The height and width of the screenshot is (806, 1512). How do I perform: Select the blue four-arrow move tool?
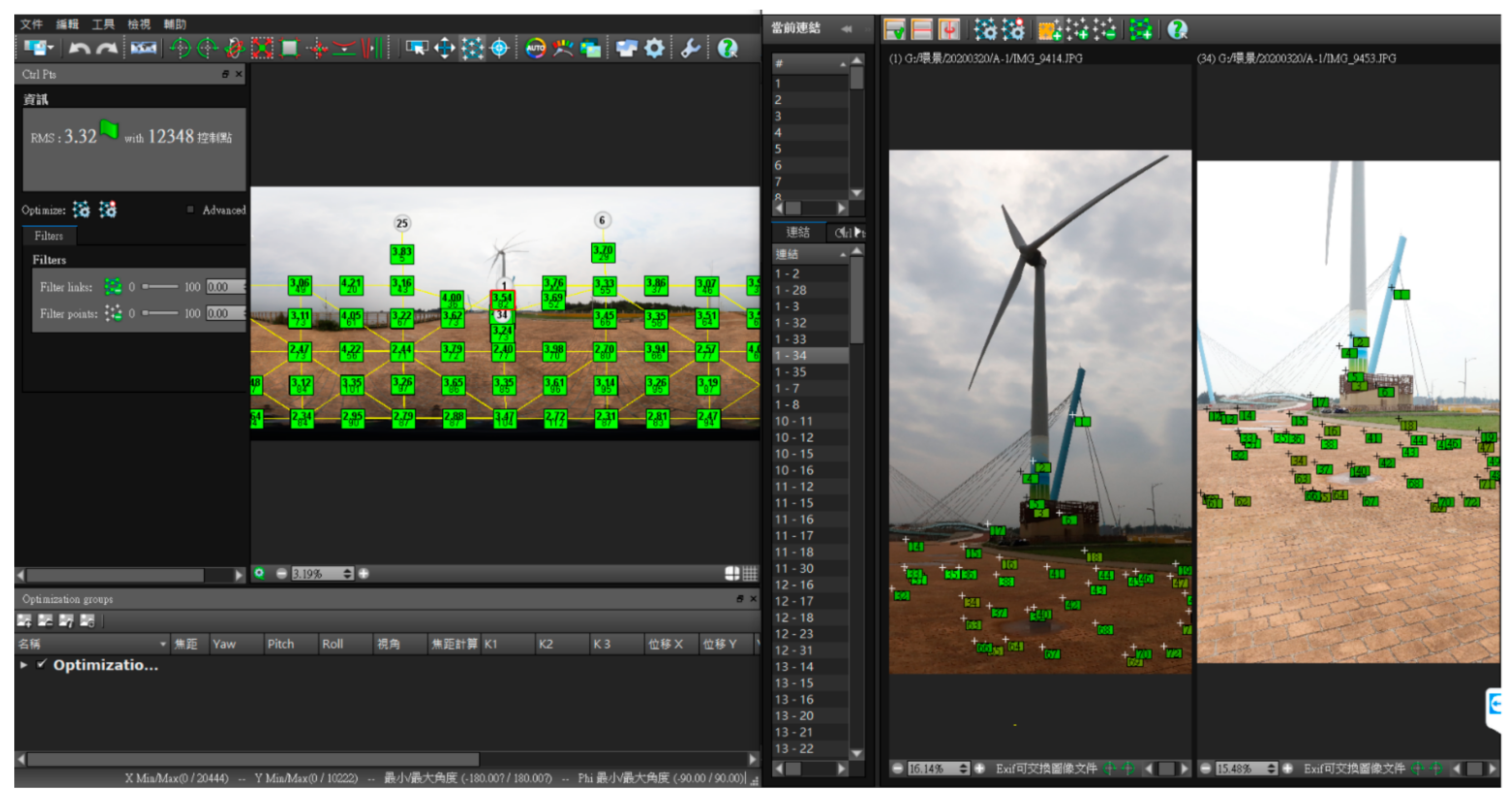tap(444, 48)
